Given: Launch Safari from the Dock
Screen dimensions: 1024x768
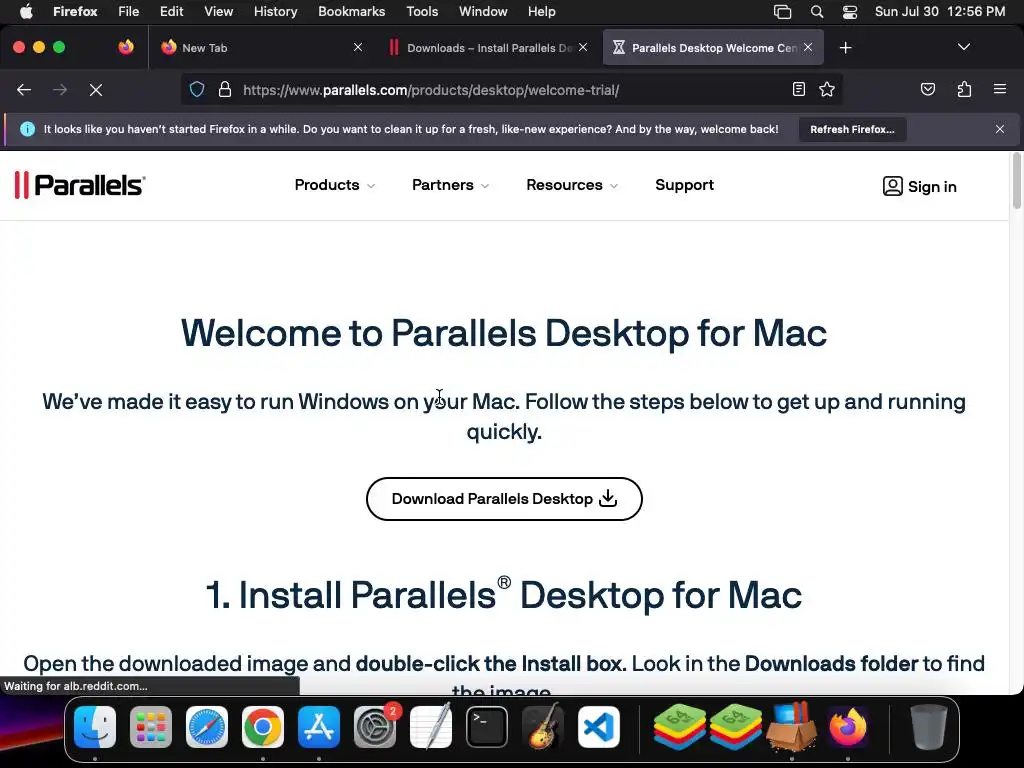Looking at the screenshot, I should click(x=207, y=727).
